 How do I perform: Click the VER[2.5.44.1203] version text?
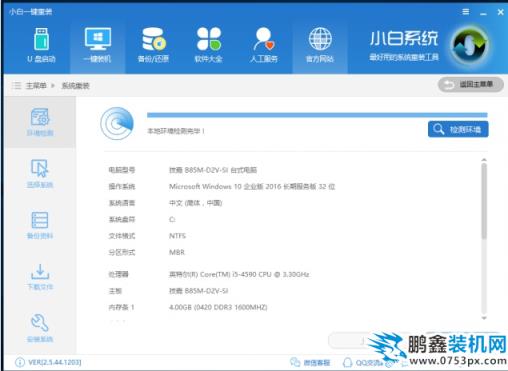pyautogui.click(x=55, y=362)
